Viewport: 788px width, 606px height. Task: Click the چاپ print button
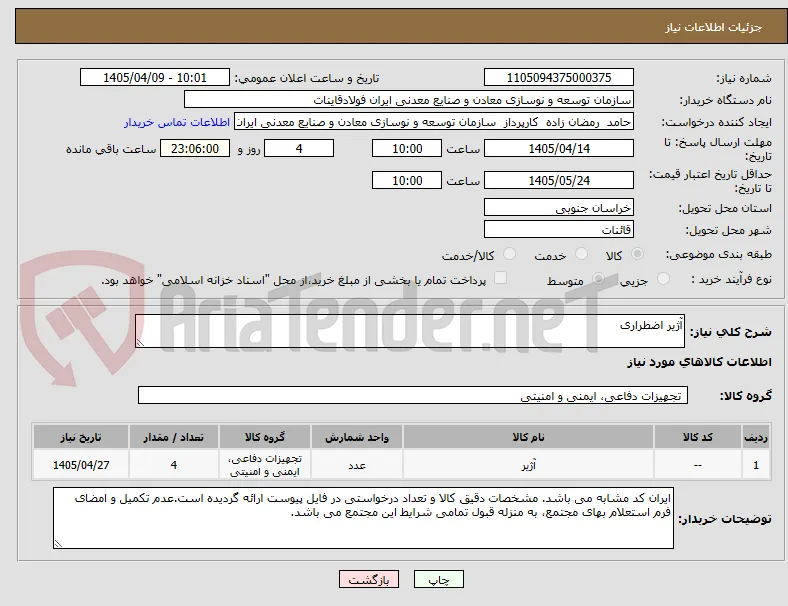[439, 579]
